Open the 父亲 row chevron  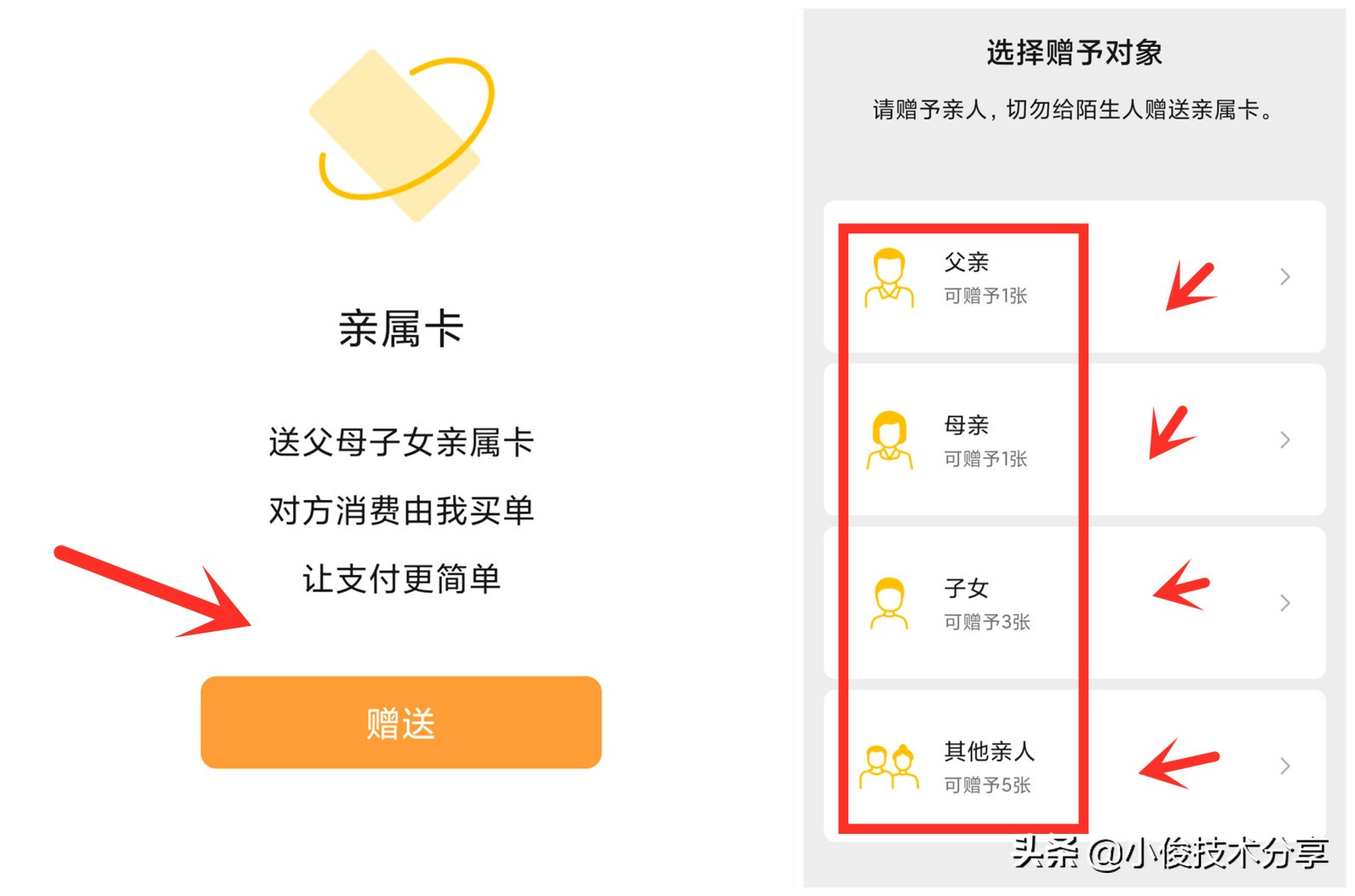click(x=1285, y=277)
